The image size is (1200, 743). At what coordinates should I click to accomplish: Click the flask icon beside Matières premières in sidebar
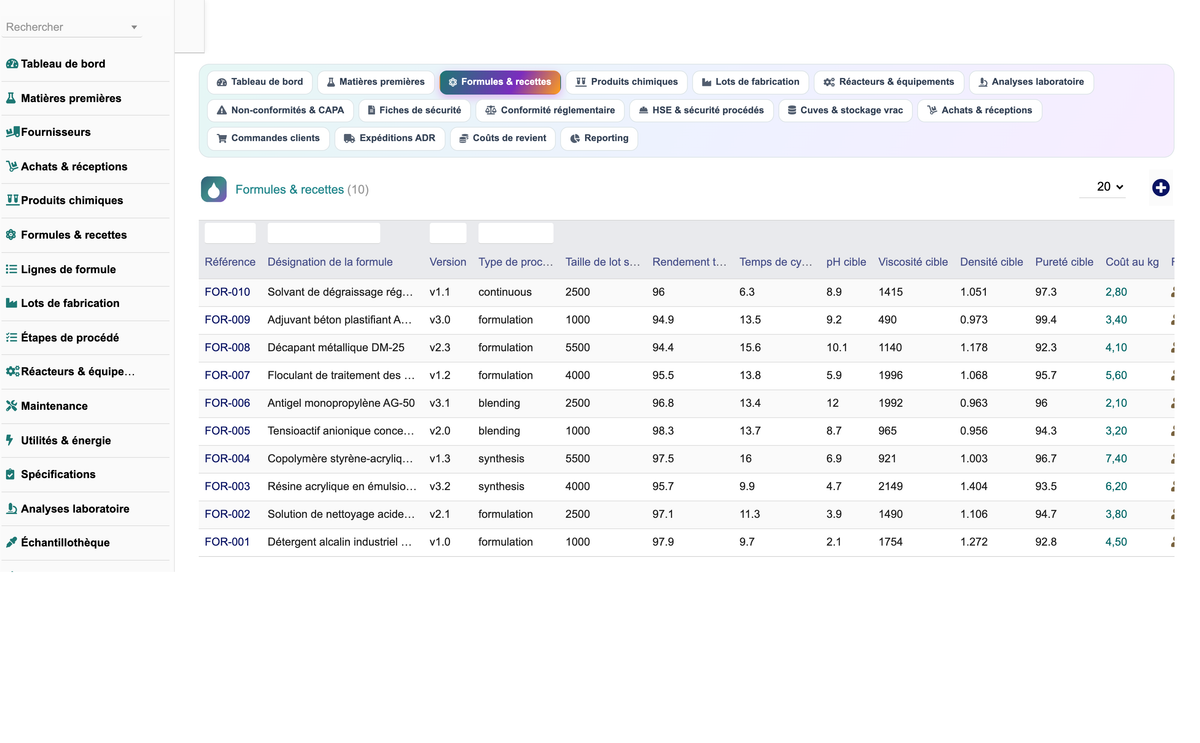tap(11, 98)
